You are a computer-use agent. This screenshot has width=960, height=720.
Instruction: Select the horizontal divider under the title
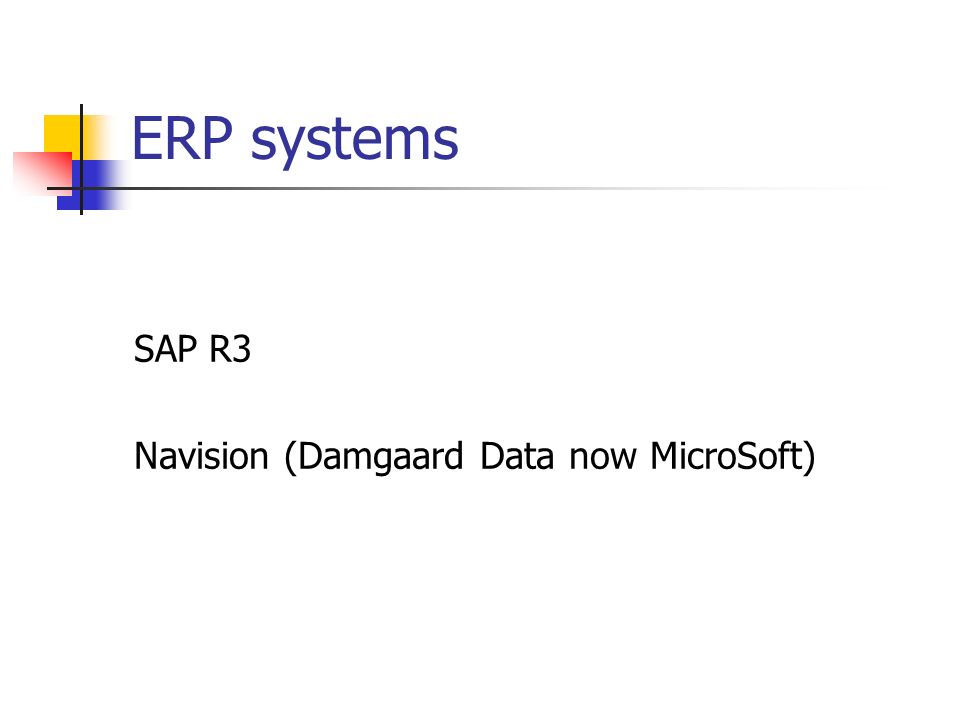tap(465, 188)
